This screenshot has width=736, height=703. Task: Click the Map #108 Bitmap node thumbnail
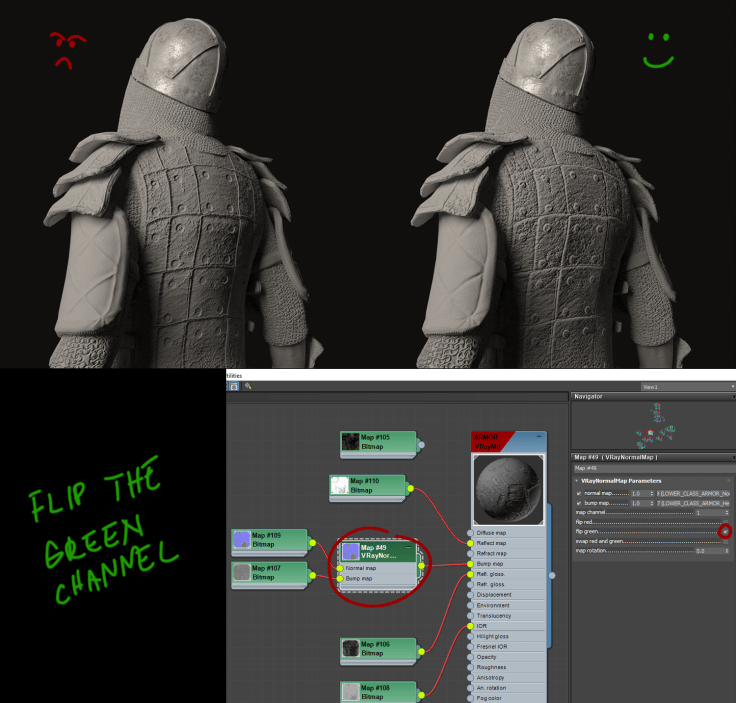coord(350,691)
